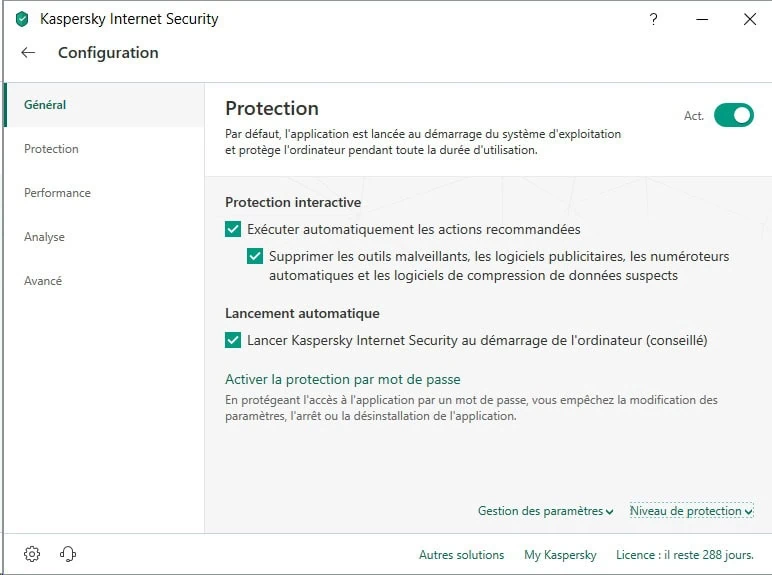Click the Kaspersky shield logo icon
Image resolution: width=772 pixels, height=575 pixels.
[x=22, y=19]
